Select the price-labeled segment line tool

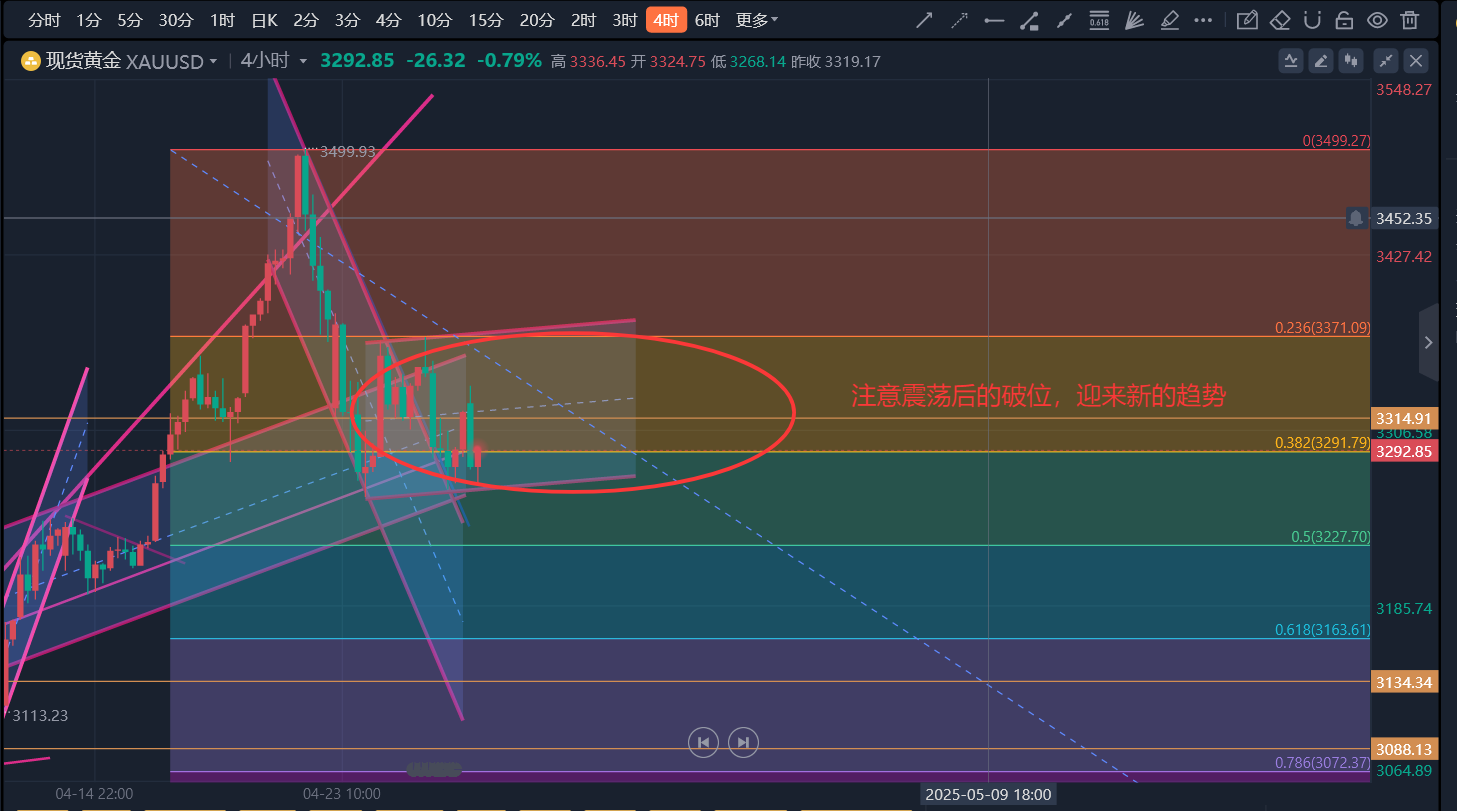(x=1029, y=20)
